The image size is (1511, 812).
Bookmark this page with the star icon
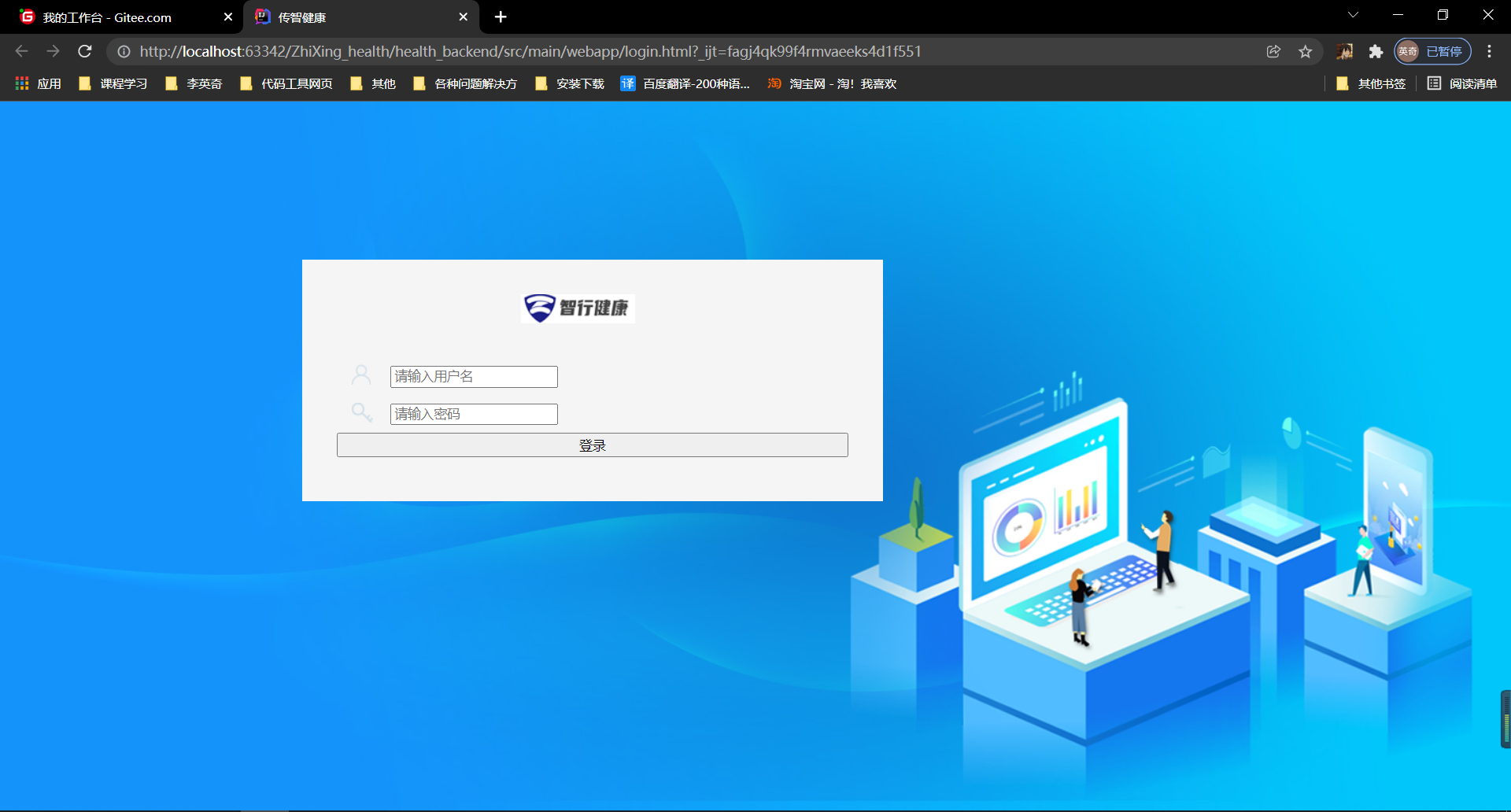pyautogui.click(x=1306, y=51)
